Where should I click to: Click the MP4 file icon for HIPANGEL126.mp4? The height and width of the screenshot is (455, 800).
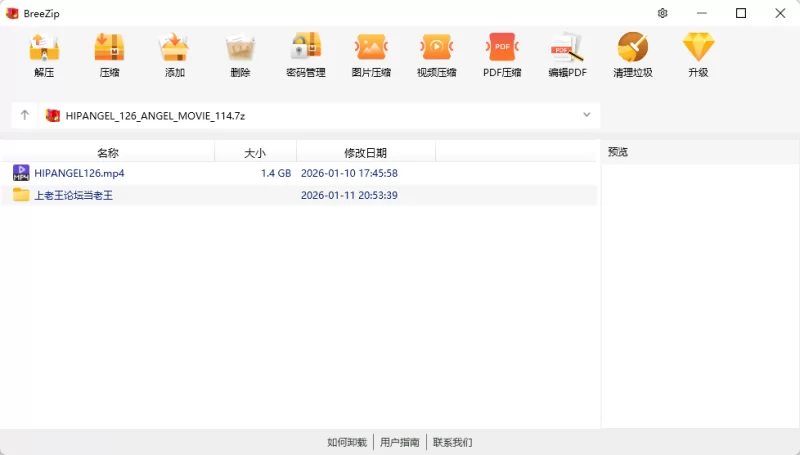(21, 173)
